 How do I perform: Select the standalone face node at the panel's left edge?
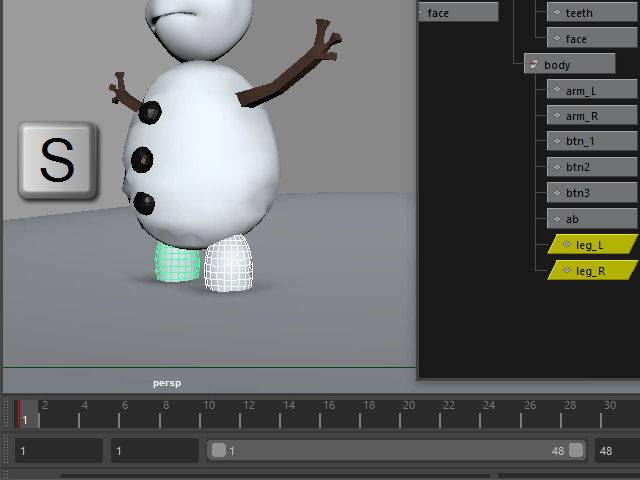(458, 13)
